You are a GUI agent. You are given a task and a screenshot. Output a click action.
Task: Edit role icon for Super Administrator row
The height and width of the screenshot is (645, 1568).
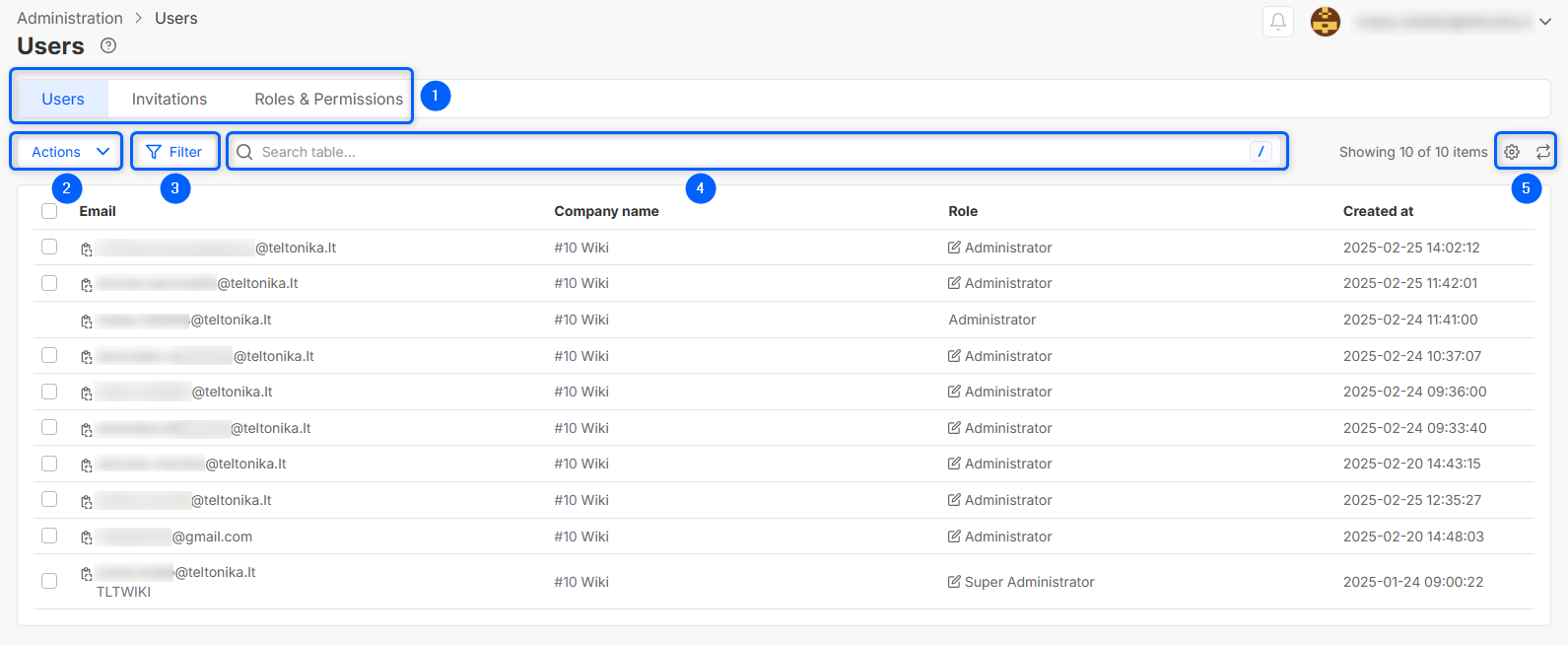tap(954, 582)
